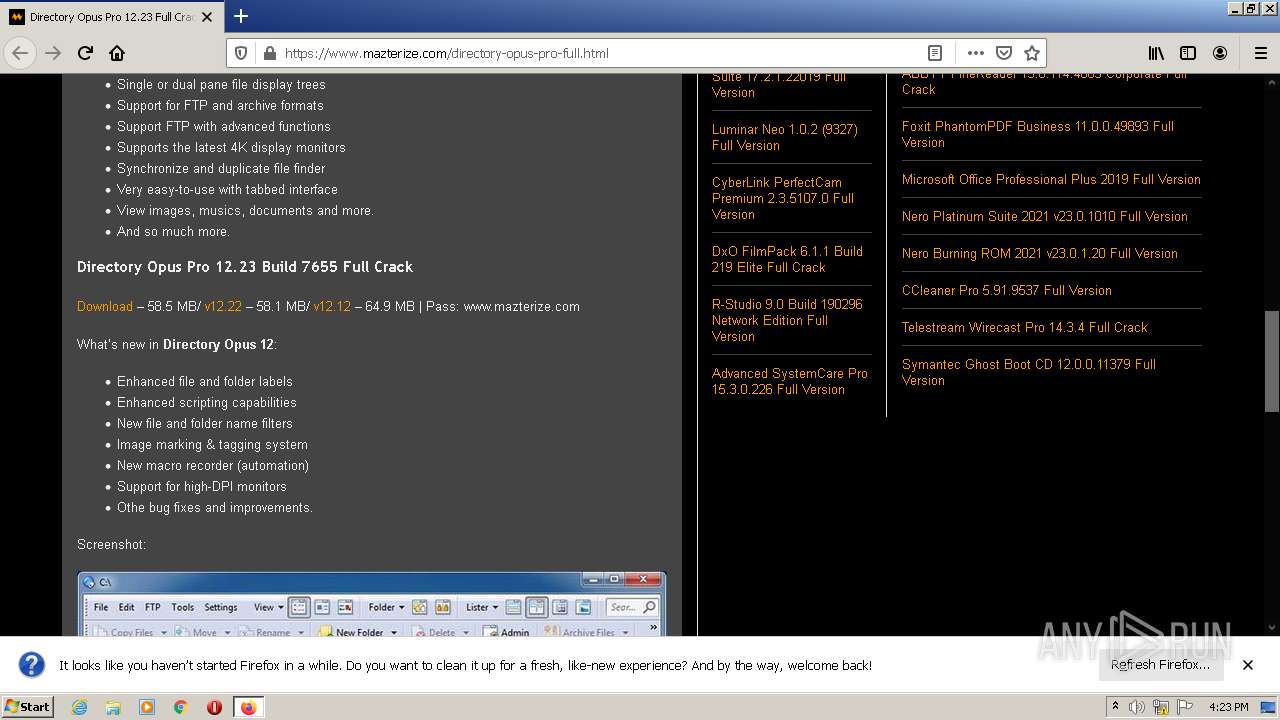Show hidden system tray icons
The height and width of the screenshot is (720, 1280).
[x=1115, y=707]
